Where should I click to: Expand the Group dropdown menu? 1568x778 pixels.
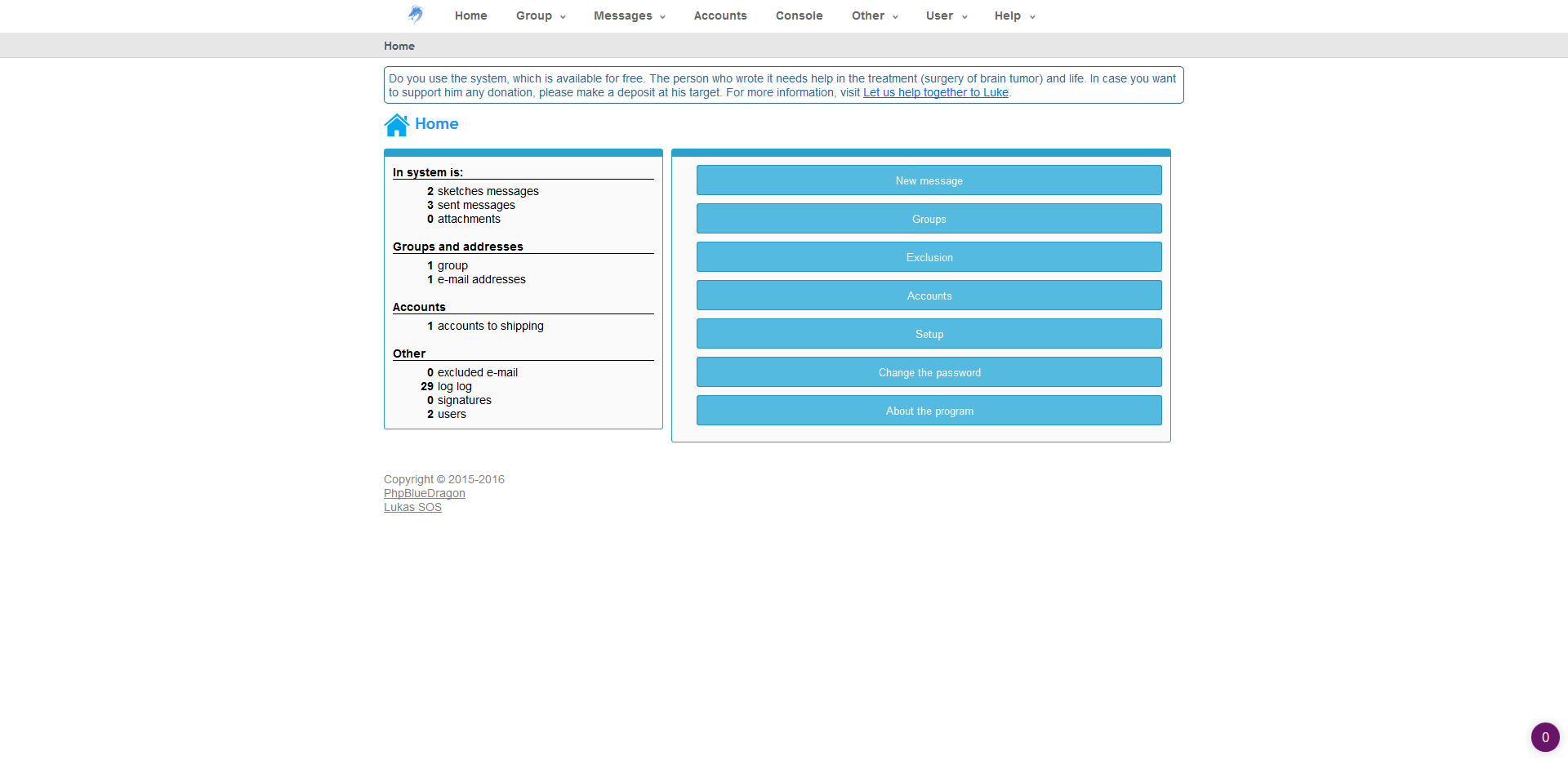point(541,16)
